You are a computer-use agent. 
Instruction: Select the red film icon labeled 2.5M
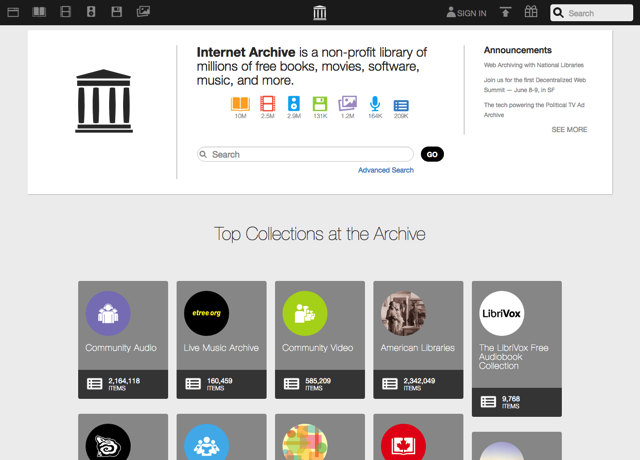click(267, 104)
